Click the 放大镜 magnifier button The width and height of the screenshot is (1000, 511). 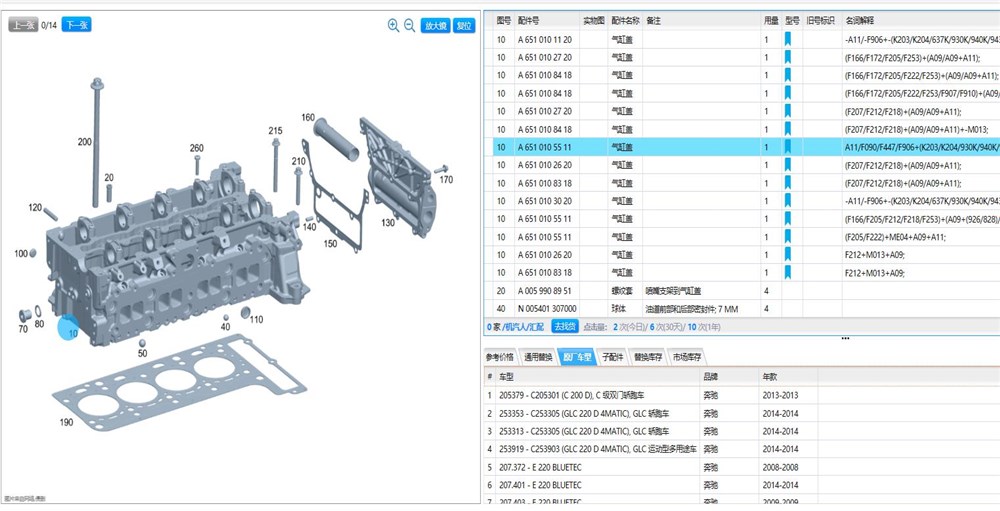(435, 26)
